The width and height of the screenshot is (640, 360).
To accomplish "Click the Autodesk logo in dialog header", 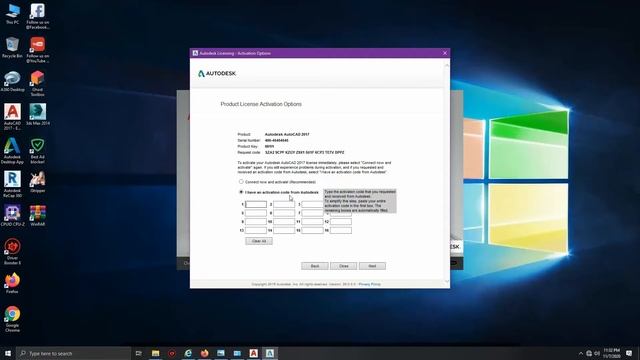I will (217, 73).
